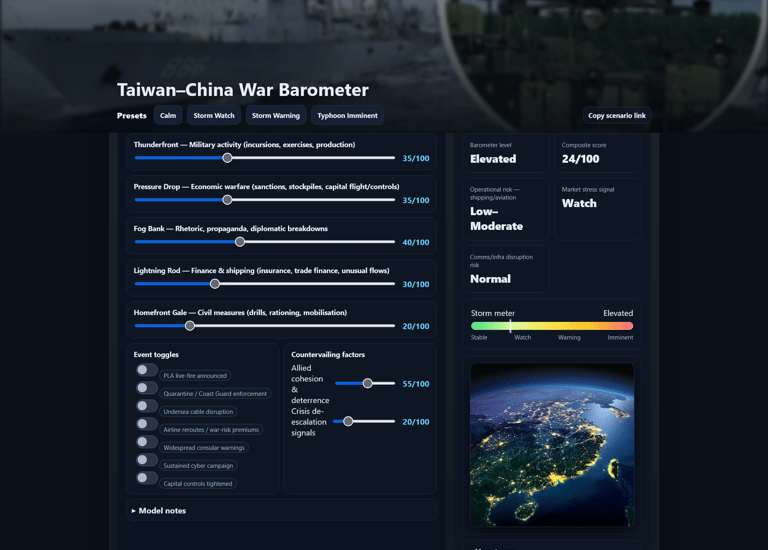Image resolution: width=768 pixels, height=550 pixels.
Task: Enable Quarantine / Coast Guard enforcement switch
Action: [x=146, y=388]
